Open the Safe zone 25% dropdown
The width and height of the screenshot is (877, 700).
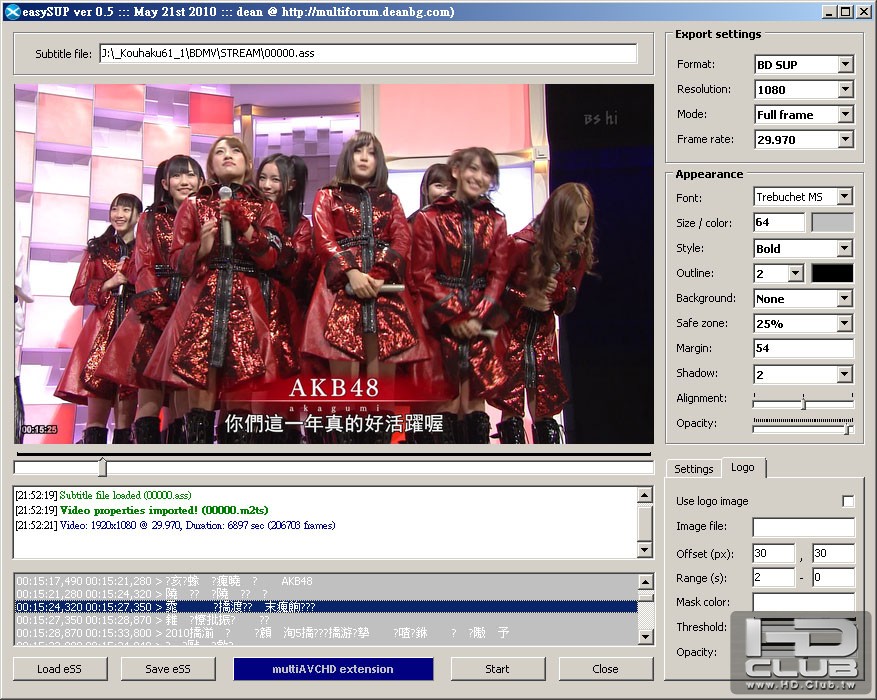(845, 324)
